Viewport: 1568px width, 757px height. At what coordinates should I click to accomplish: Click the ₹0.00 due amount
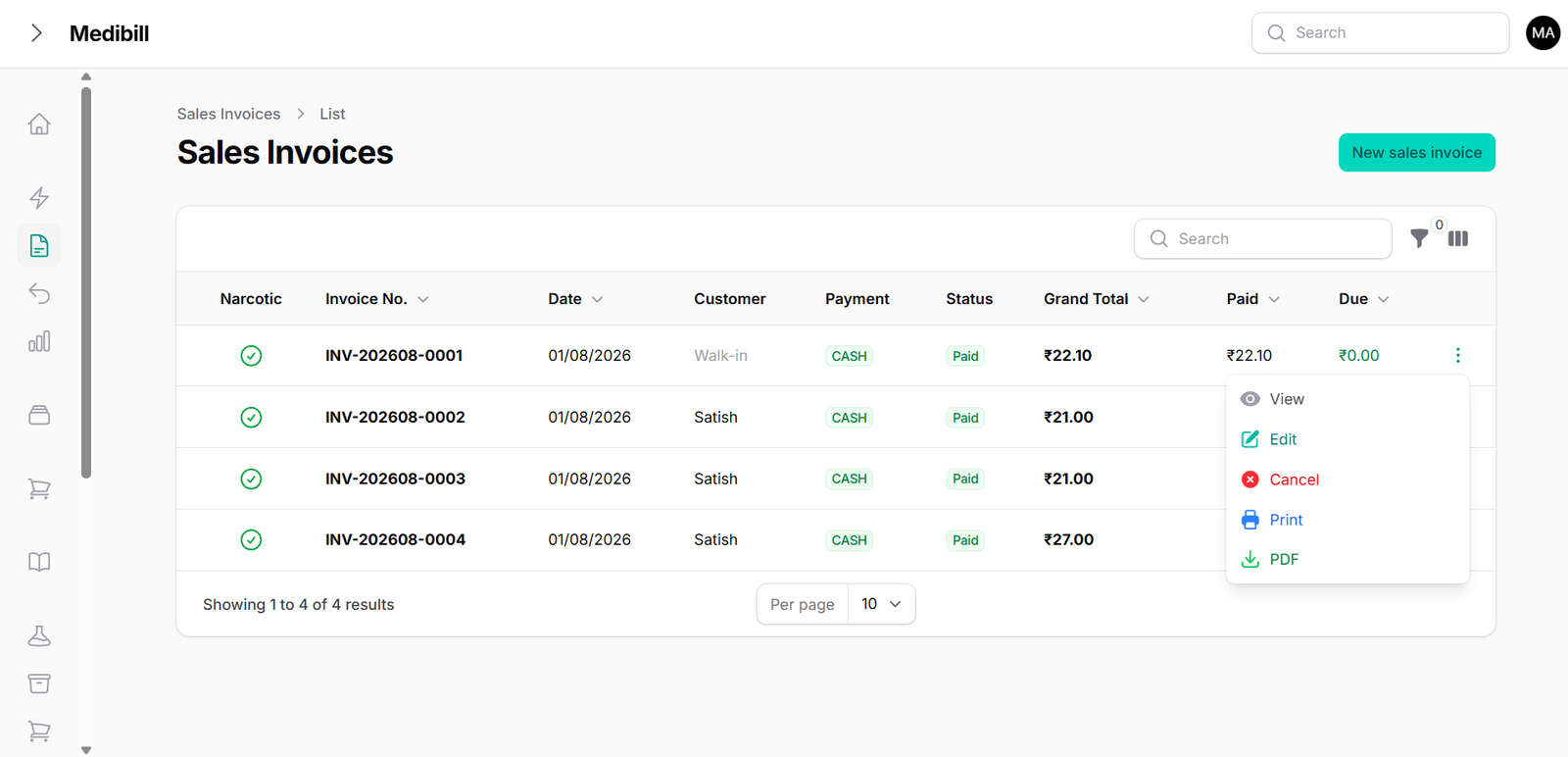click(1358, 356)
